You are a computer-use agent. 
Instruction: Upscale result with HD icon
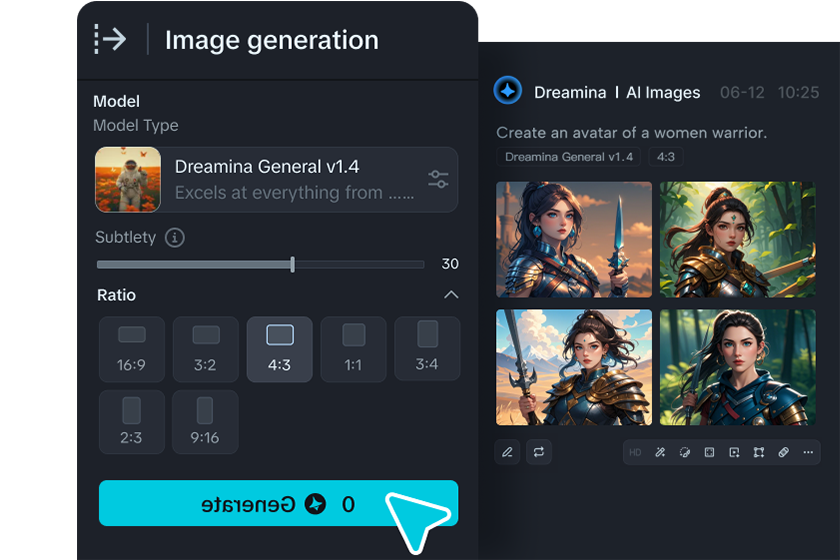click(x=635, y=453)
